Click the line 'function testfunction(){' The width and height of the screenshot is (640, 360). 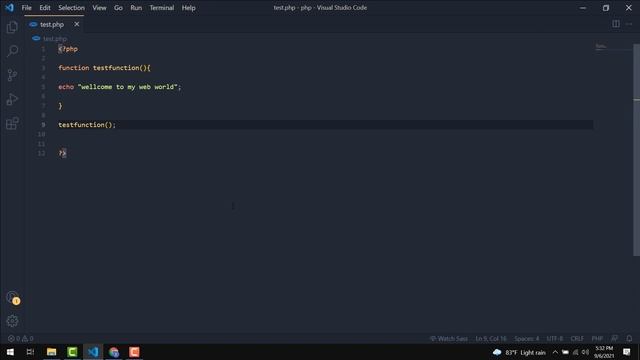(104, 68)
